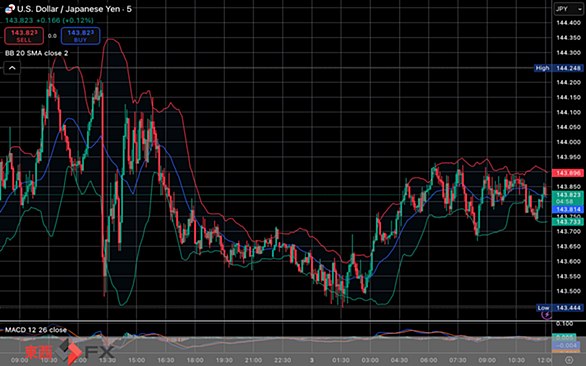Viewport: 586px width, 366px height.
Task: Click the 東西FX watermark logo
Action: (70, 351)
